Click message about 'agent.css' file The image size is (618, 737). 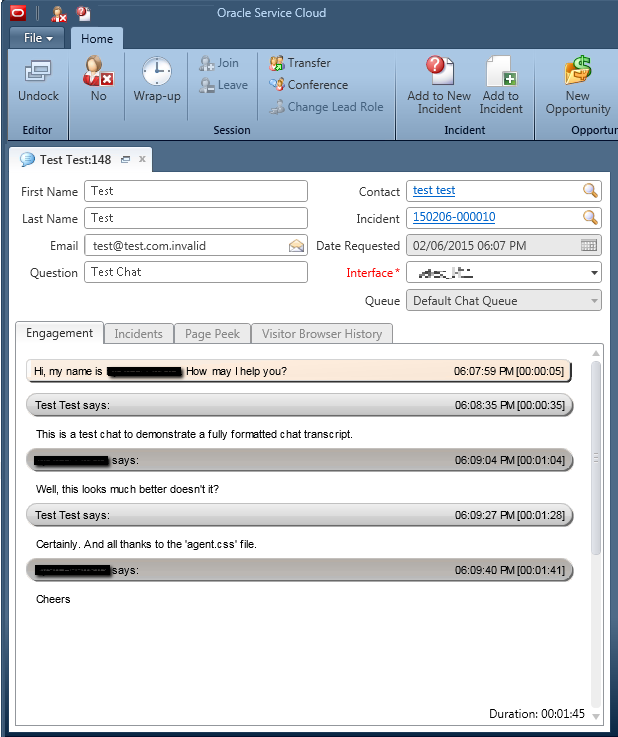tap(146, 544)
